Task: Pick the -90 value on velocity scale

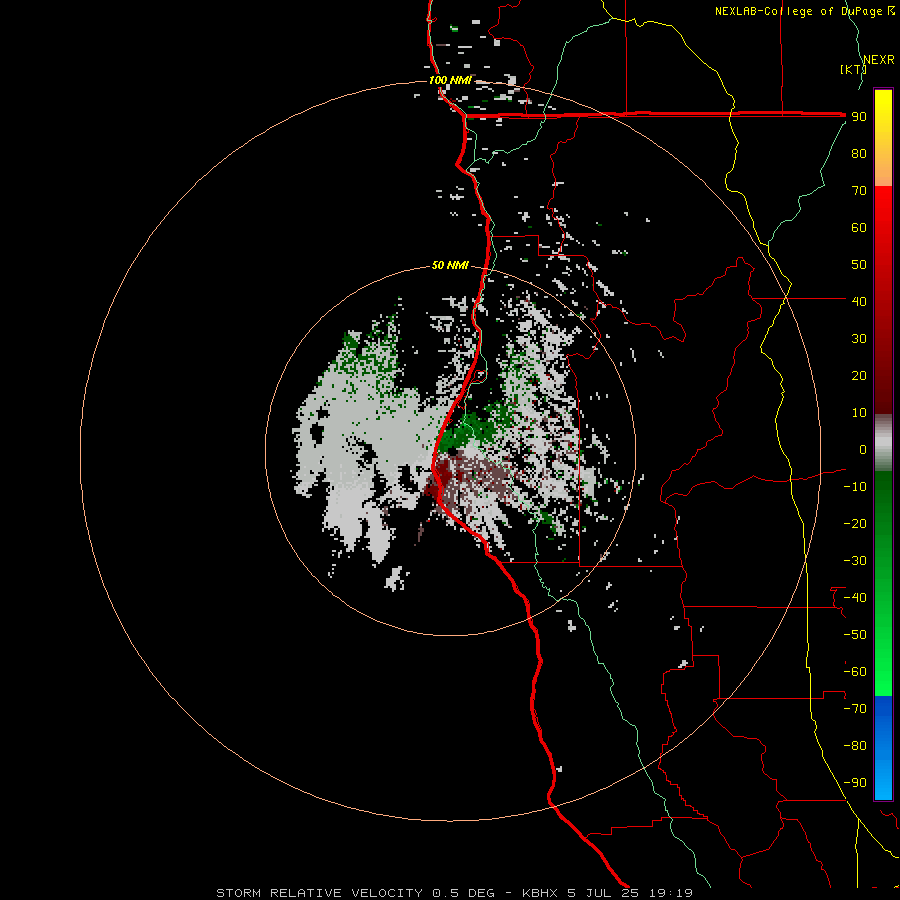Action: pos(855,783)
